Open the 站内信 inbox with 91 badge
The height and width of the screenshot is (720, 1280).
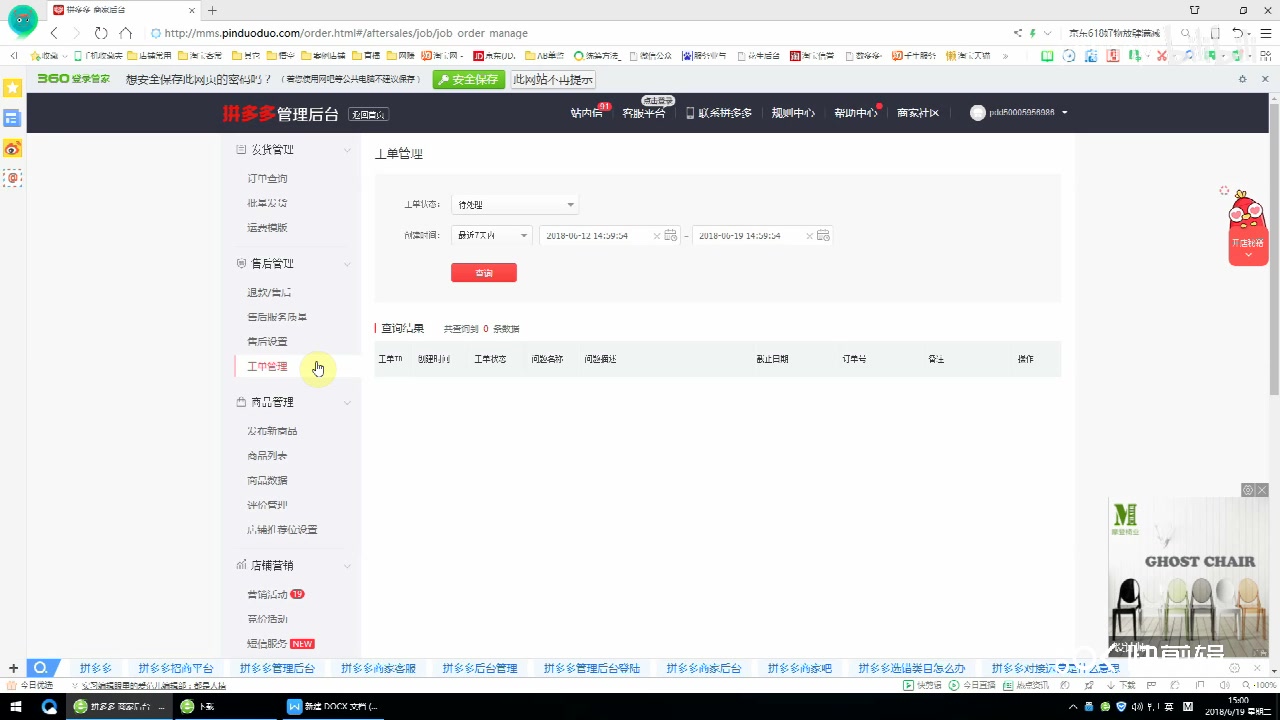[587, 113]
